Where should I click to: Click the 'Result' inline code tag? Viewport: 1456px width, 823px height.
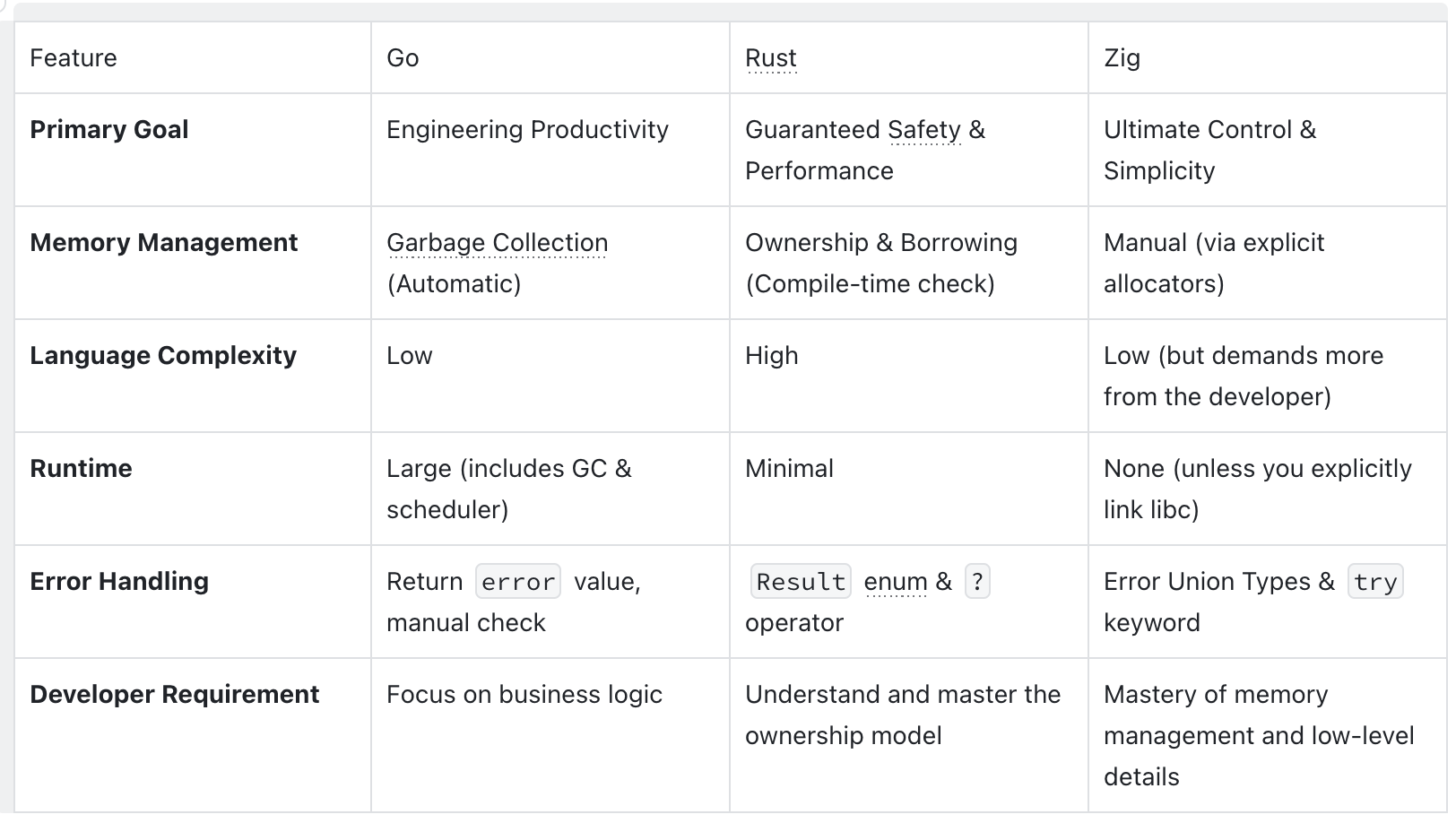801,582
